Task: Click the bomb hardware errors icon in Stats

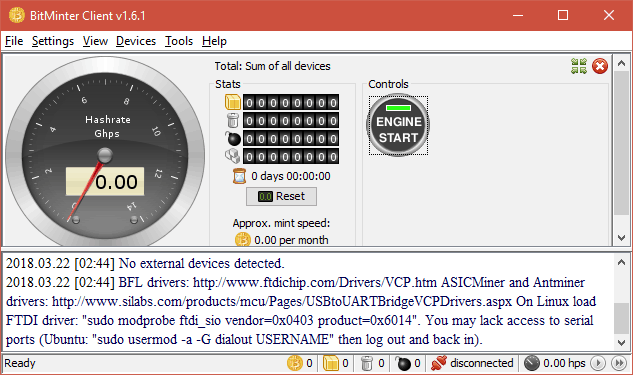Action: coord(233,138)
